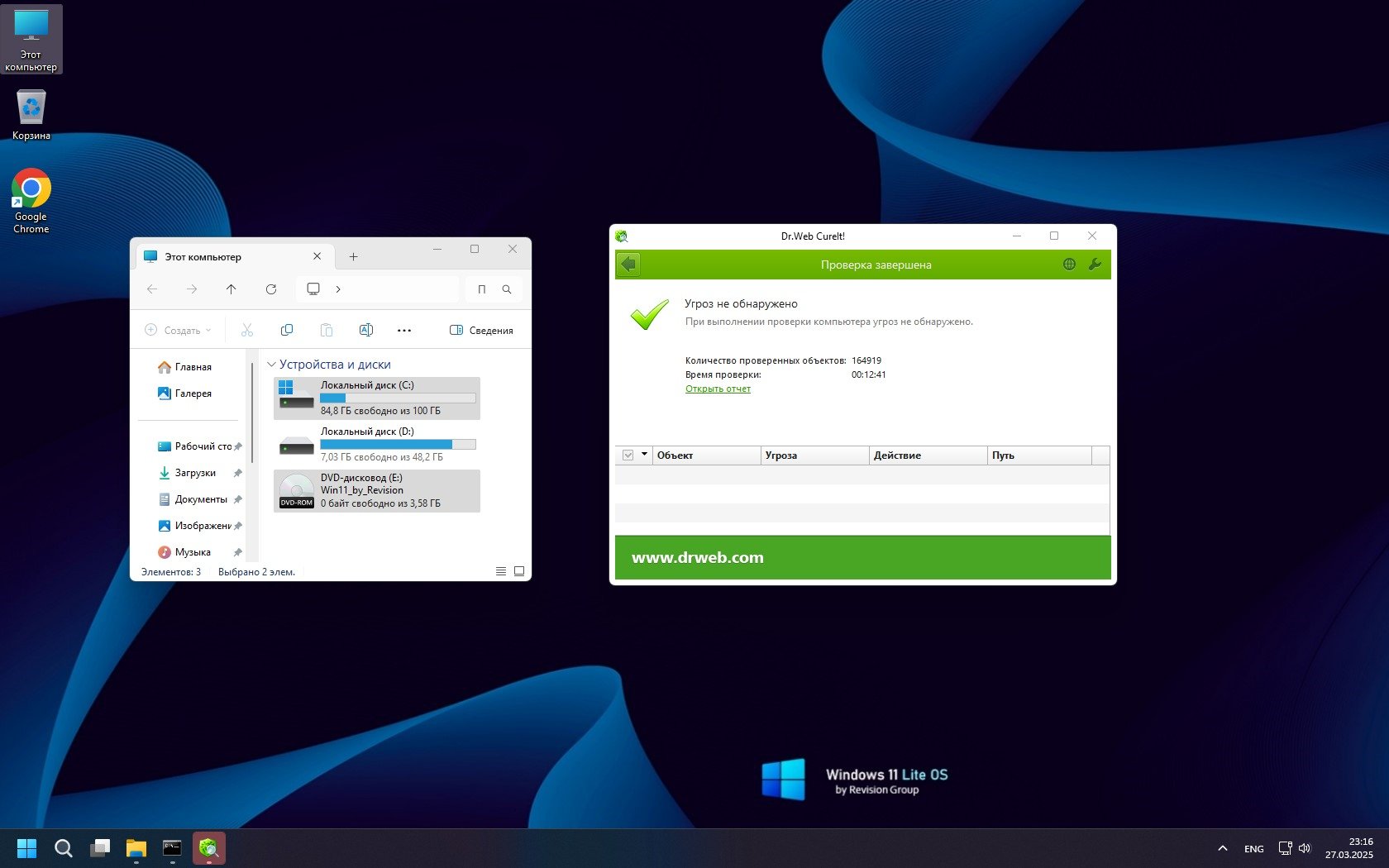1389x868 pixels.
Task: Click the Rename icon in Explorer toolbar
Action: [366, 330]
